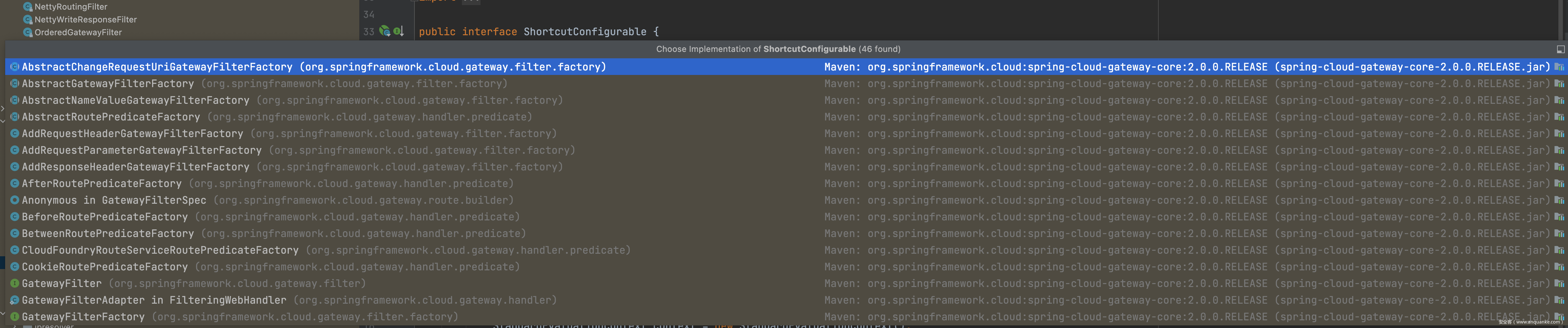Click the class icon beside NettyRoutingFilter
This screenshot has width=1568, height=328.
point(27,7)
